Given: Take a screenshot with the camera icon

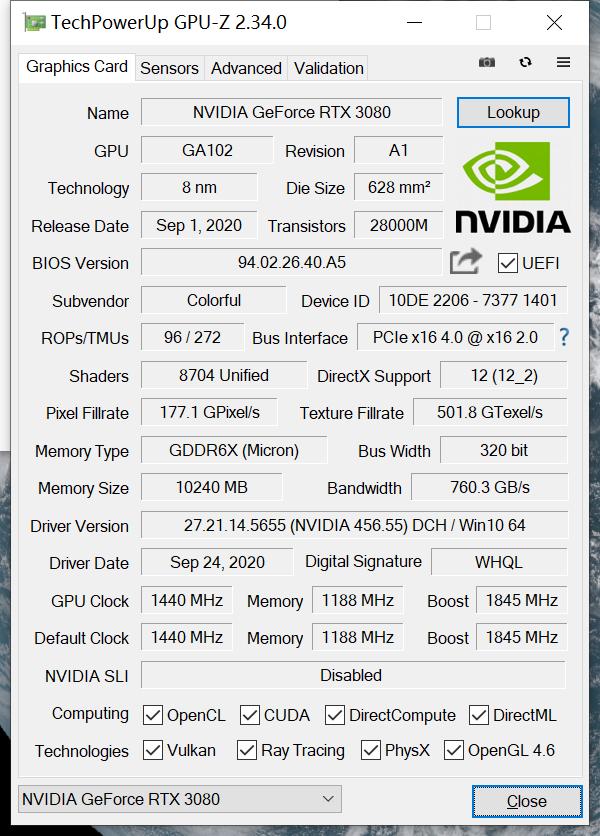Looking at the screenshot, I should pos(487,62).
